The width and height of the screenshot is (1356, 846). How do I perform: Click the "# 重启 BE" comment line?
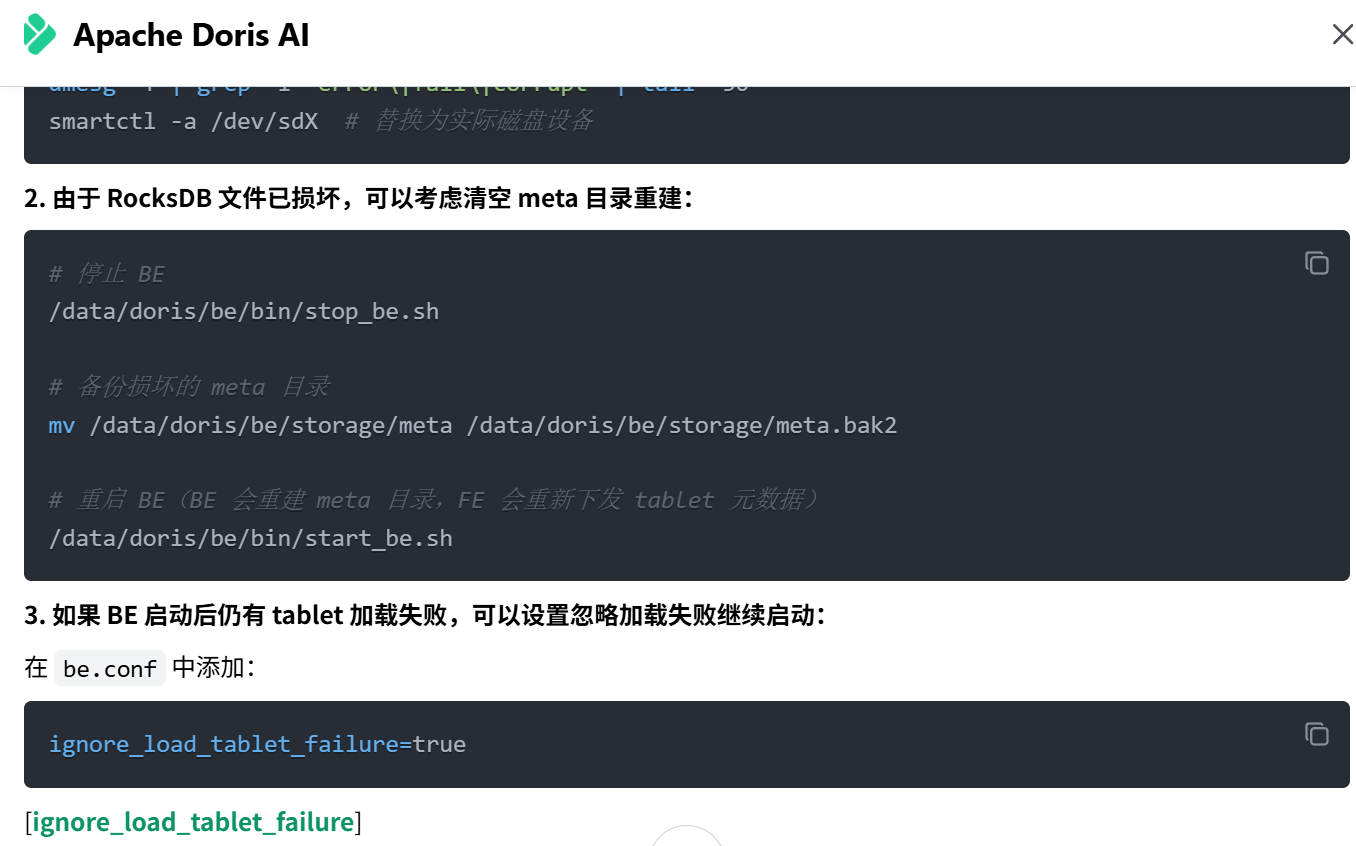click(433, 500)
